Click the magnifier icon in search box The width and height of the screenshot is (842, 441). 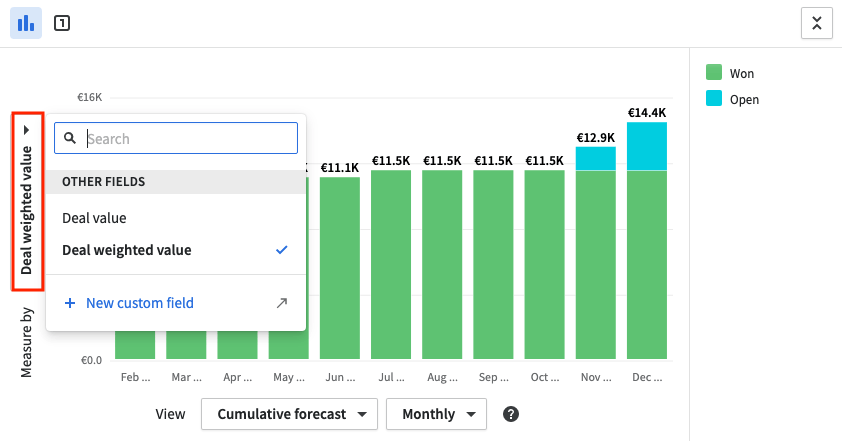pyautogui.click(x=71, y=139)
